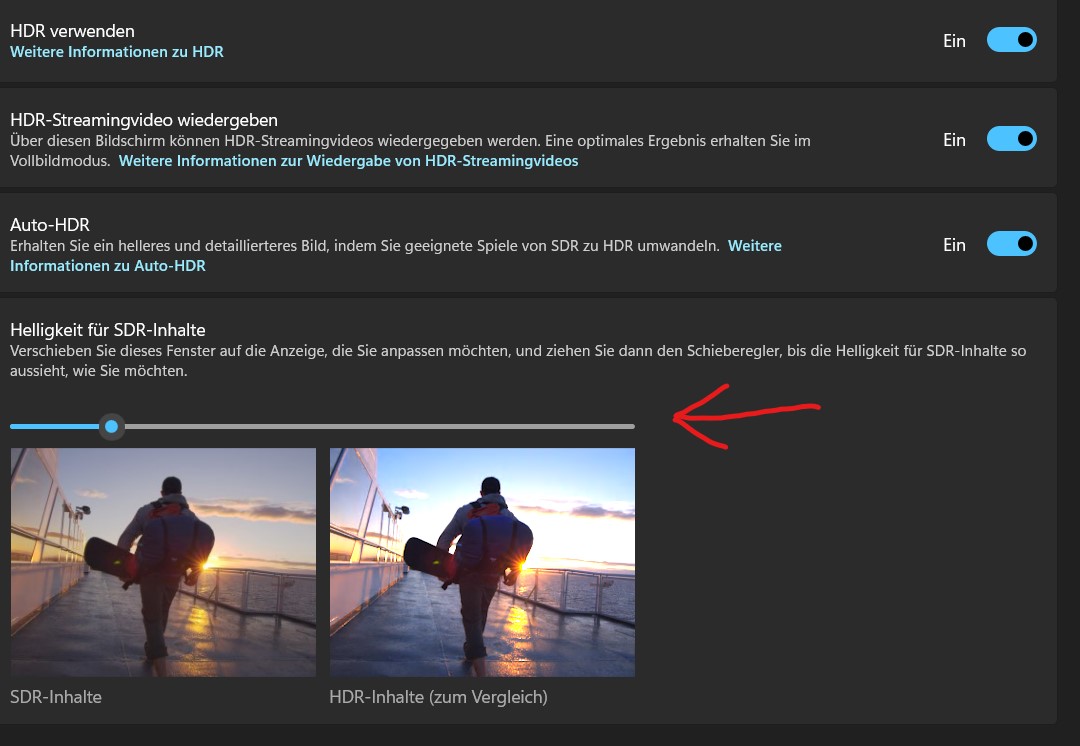Click the "HDR verwenden" settings row
The width and height of the screenshot is (1080, 746).
click(500, 40)
